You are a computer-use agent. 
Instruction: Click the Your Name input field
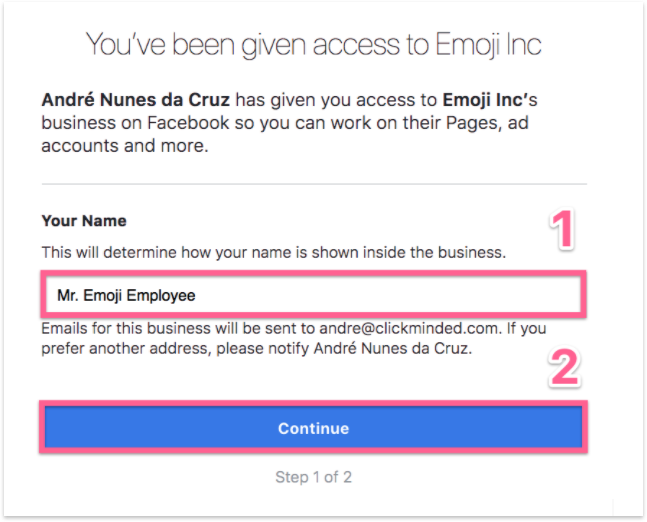pyautogui.click(x=312, y=296)
